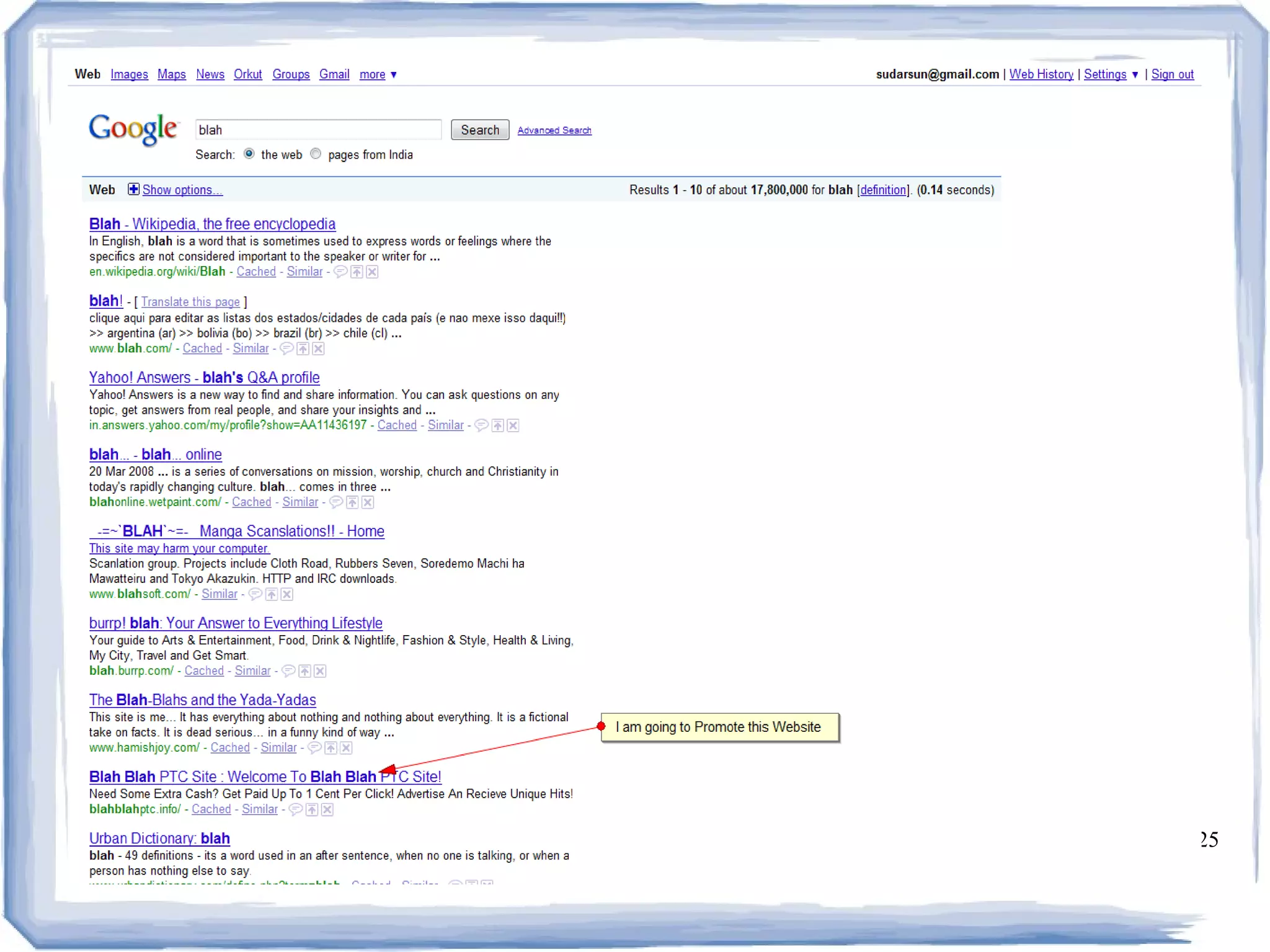Viewport: 1270px width, 952px height.
Task: Comment on the blahblahptc.info result
Action: point(296,809)
